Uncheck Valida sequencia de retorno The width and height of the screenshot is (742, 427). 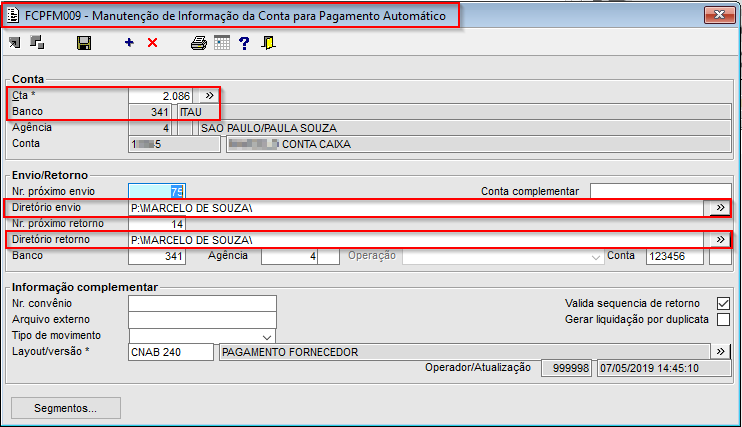pyautogui.click(x=723, y=303)
